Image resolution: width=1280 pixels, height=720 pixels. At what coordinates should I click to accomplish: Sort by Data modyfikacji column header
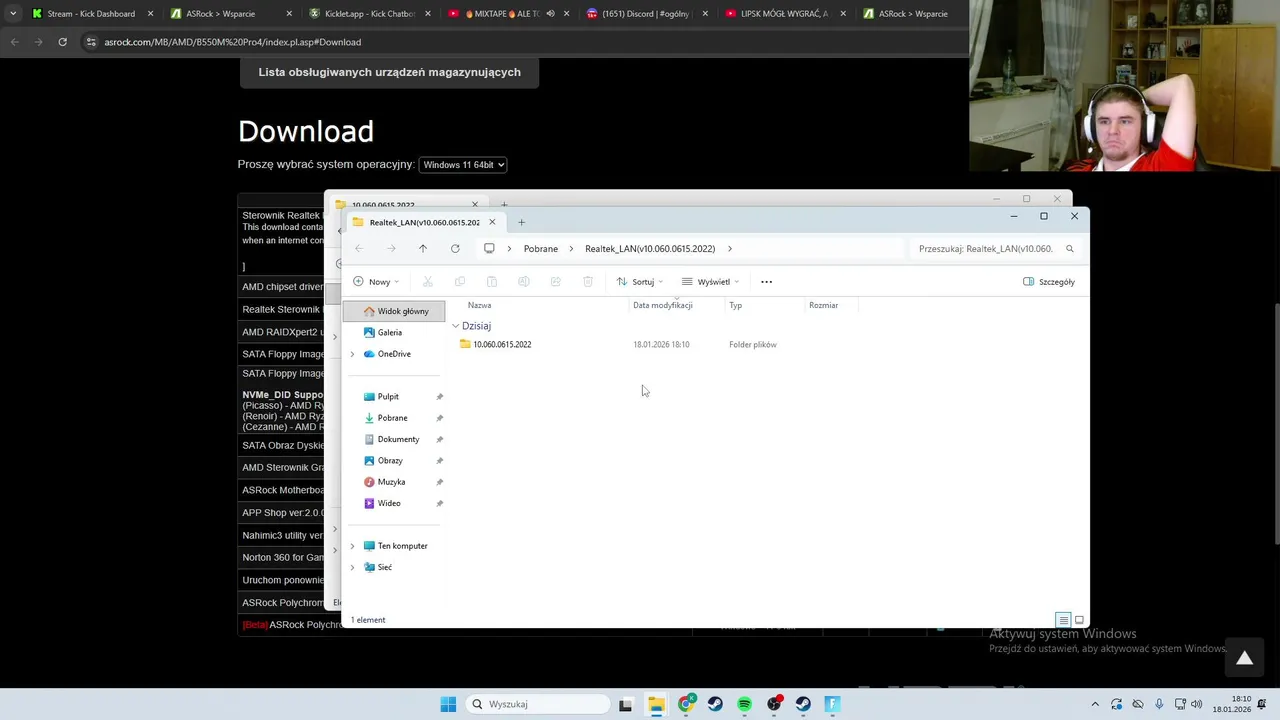(x=663, y=305)
